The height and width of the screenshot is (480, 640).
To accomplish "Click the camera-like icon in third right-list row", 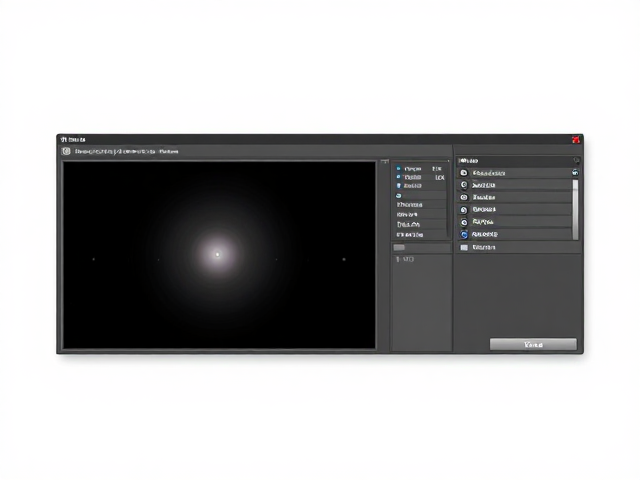I will click(464, 198).
